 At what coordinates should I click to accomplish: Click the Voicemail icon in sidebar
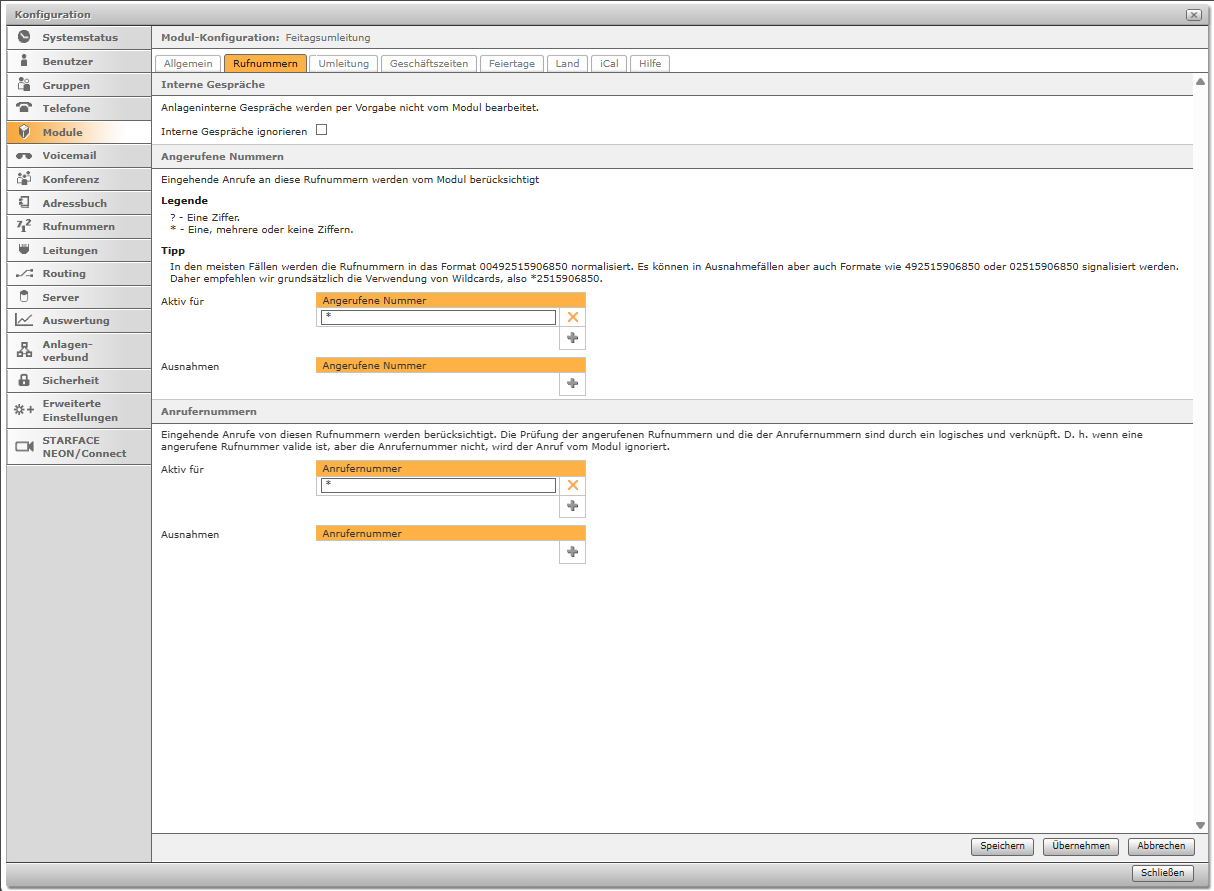point(24,156)
